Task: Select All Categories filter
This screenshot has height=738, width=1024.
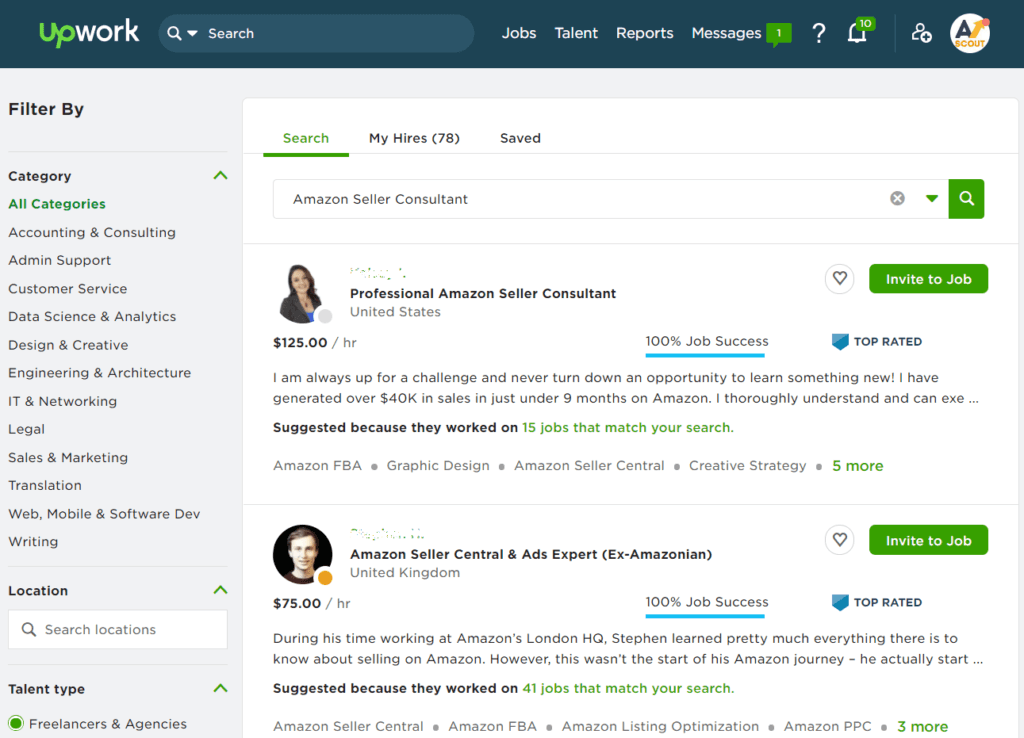Action: 57,204
